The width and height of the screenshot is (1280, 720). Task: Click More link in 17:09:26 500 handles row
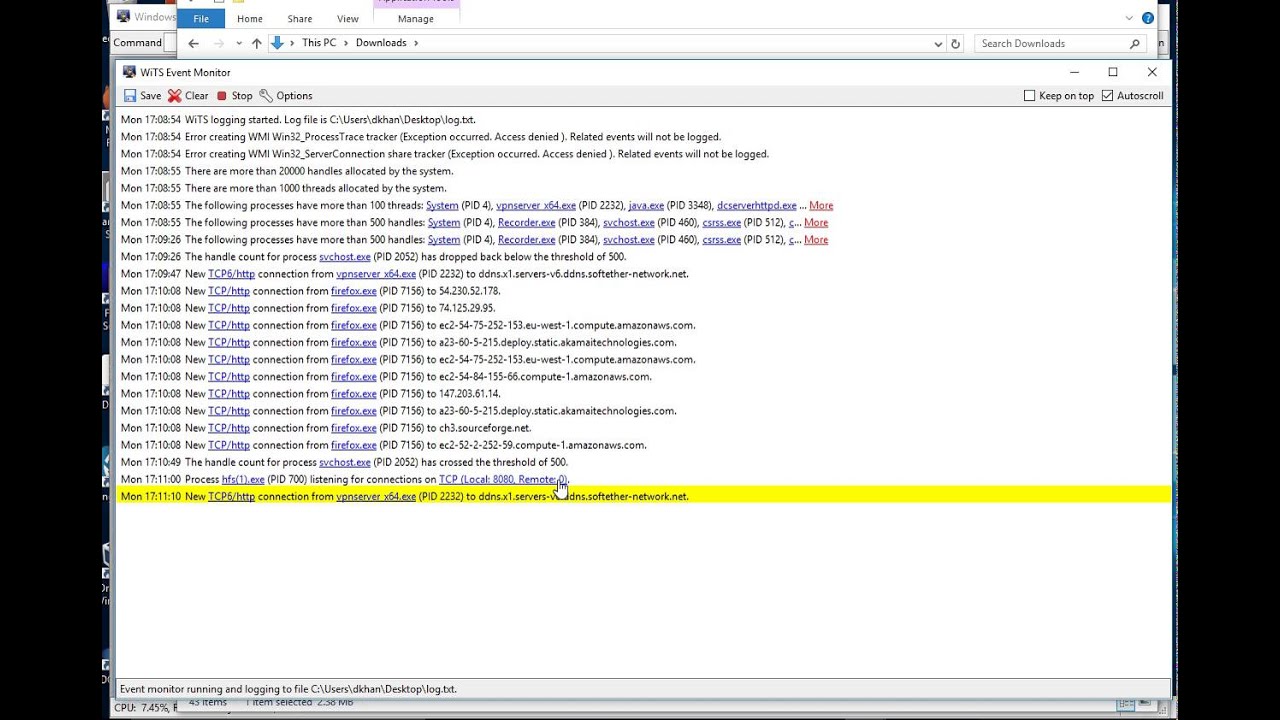point(816,240)
